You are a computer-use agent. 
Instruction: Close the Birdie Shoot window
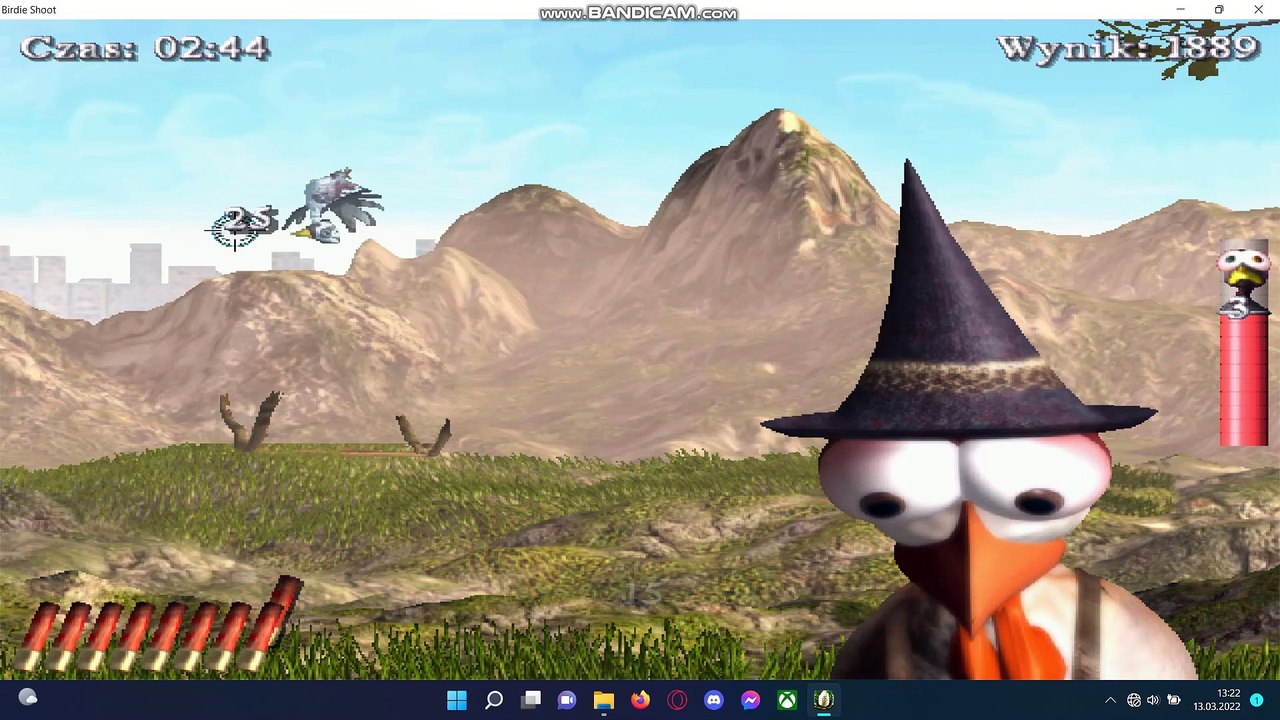click(x=1259, y=10)
